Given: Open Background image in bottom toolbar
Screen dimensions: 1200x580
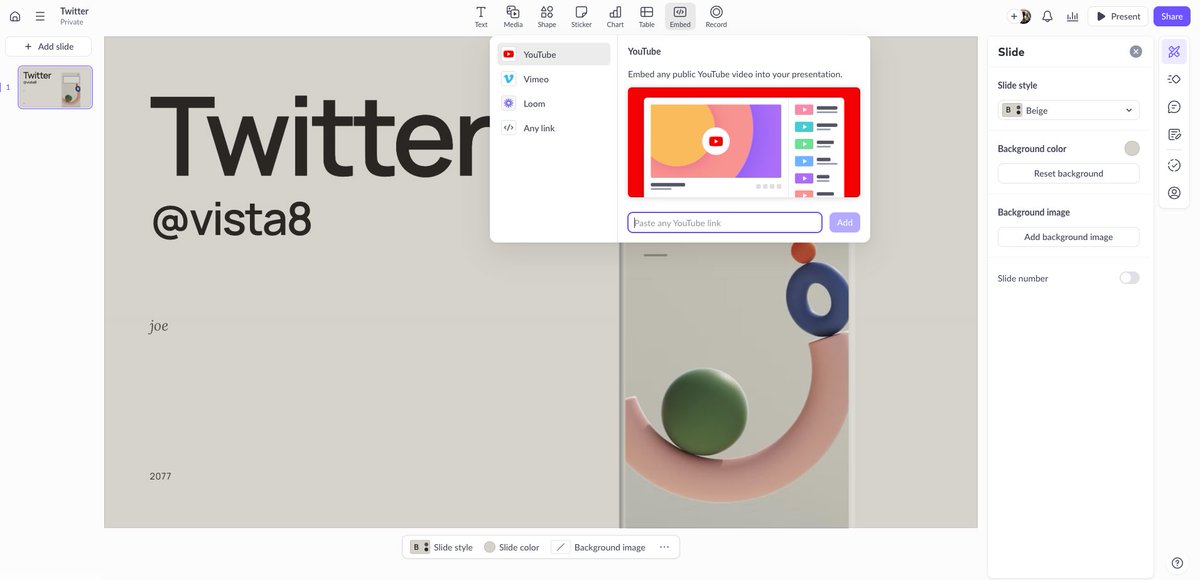Looking at the screenshot, I should pos(600,547).
